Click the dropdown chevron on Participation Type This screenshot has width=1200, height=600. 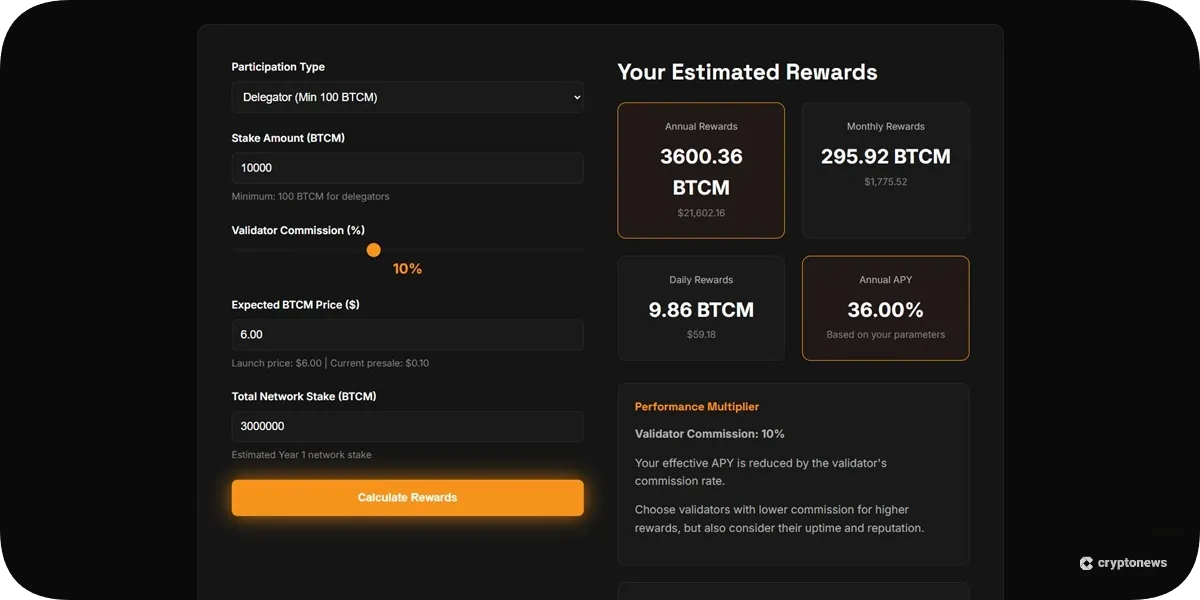[575, 97]
